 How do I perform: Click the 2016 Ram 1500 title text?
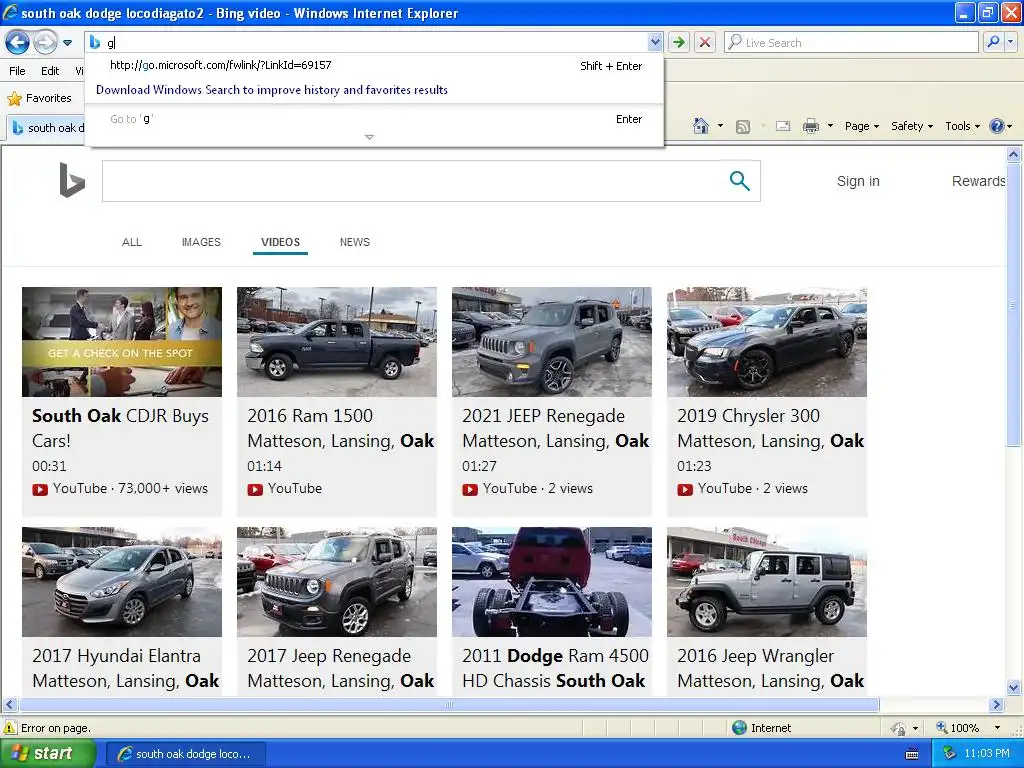340,428
